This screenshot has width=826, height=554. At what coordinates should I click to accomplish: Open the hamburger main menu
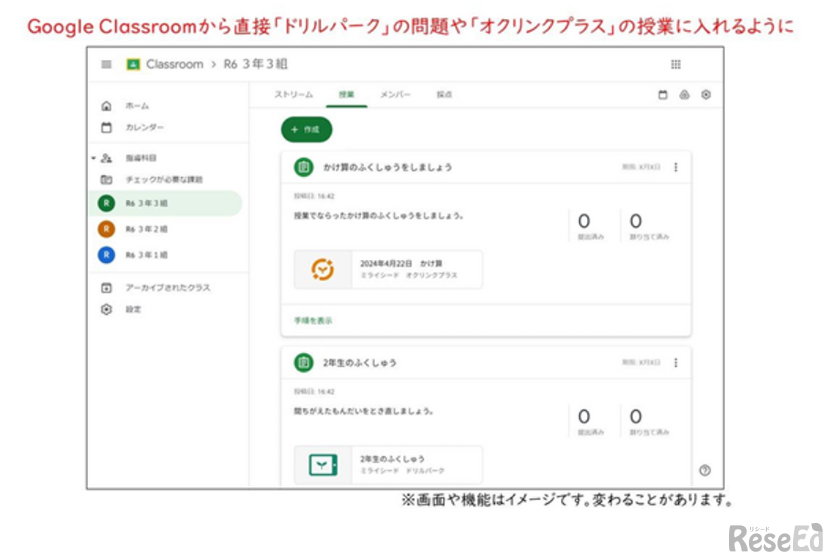coord(106,64)
